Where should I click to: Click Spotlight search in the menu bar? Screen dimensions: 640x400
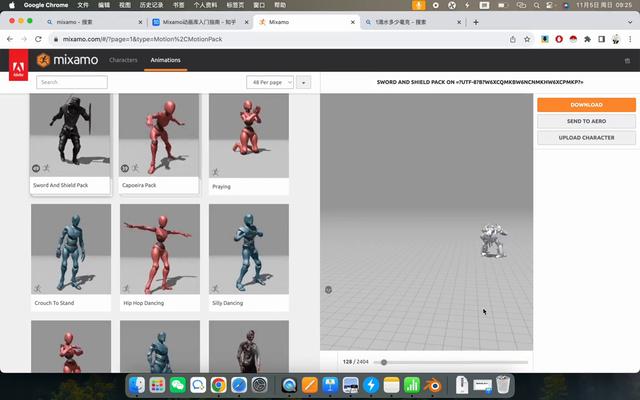pos(536,5)
